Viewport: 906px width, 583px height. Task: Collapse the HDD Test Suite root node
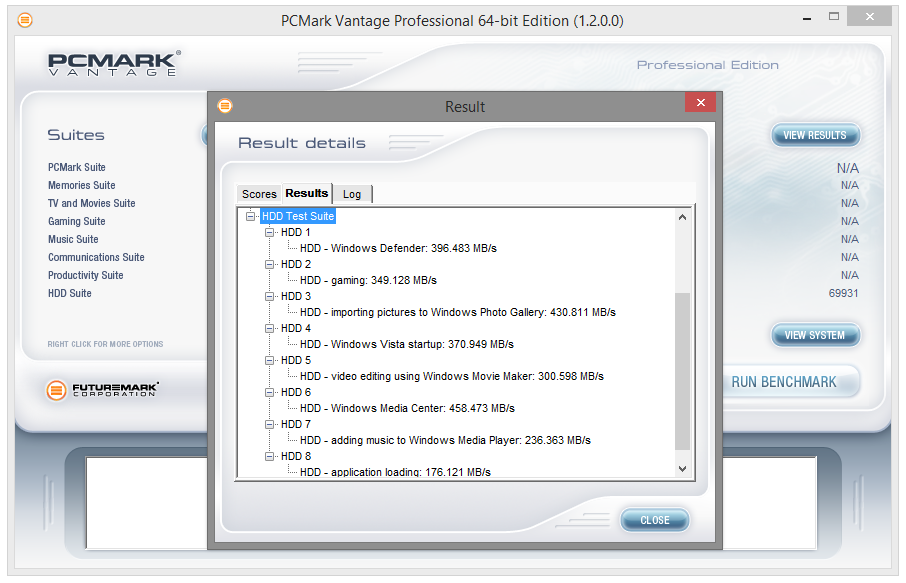click(251, 216)
